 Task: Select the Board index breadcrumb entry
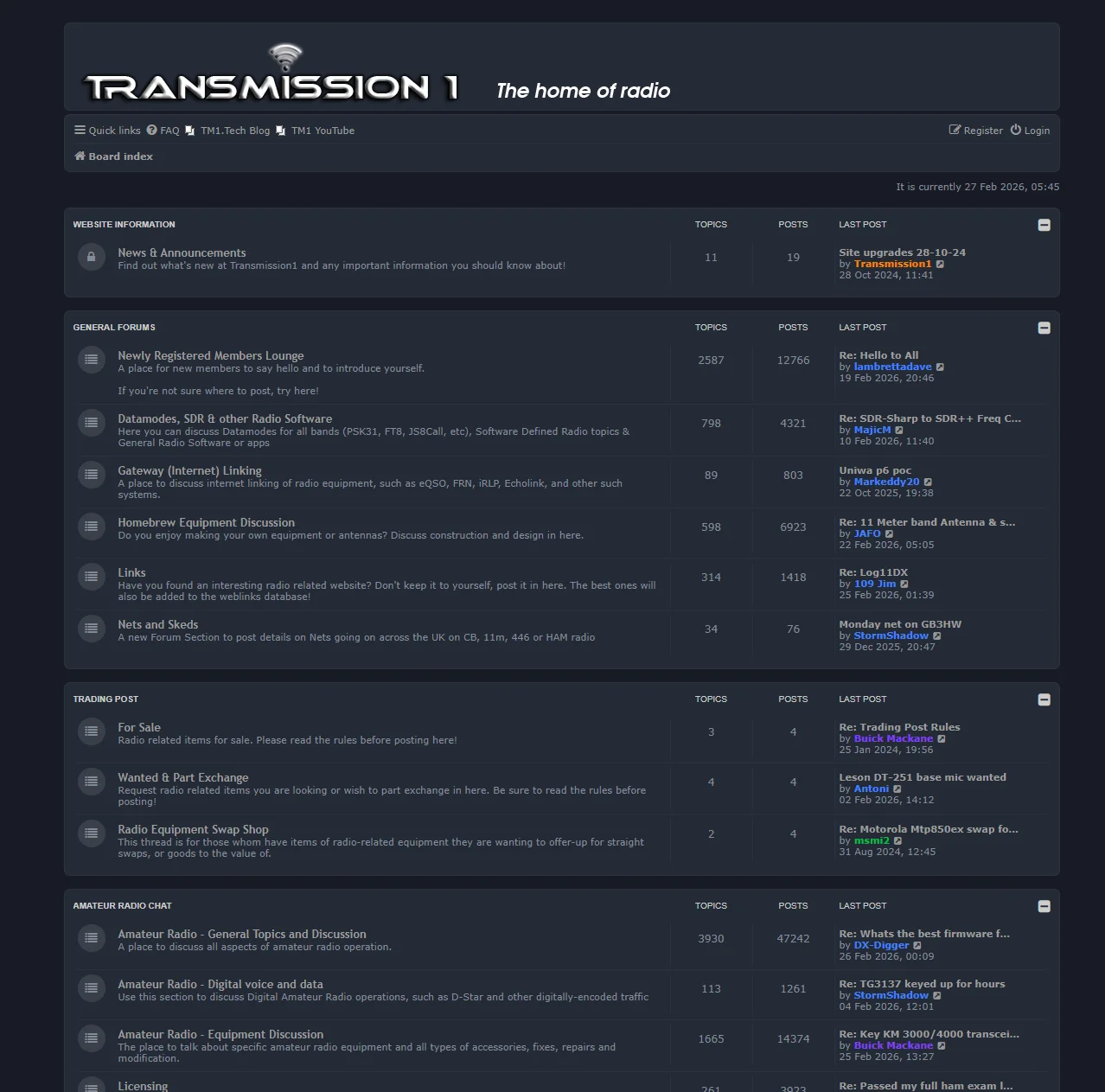pos(120,156)
